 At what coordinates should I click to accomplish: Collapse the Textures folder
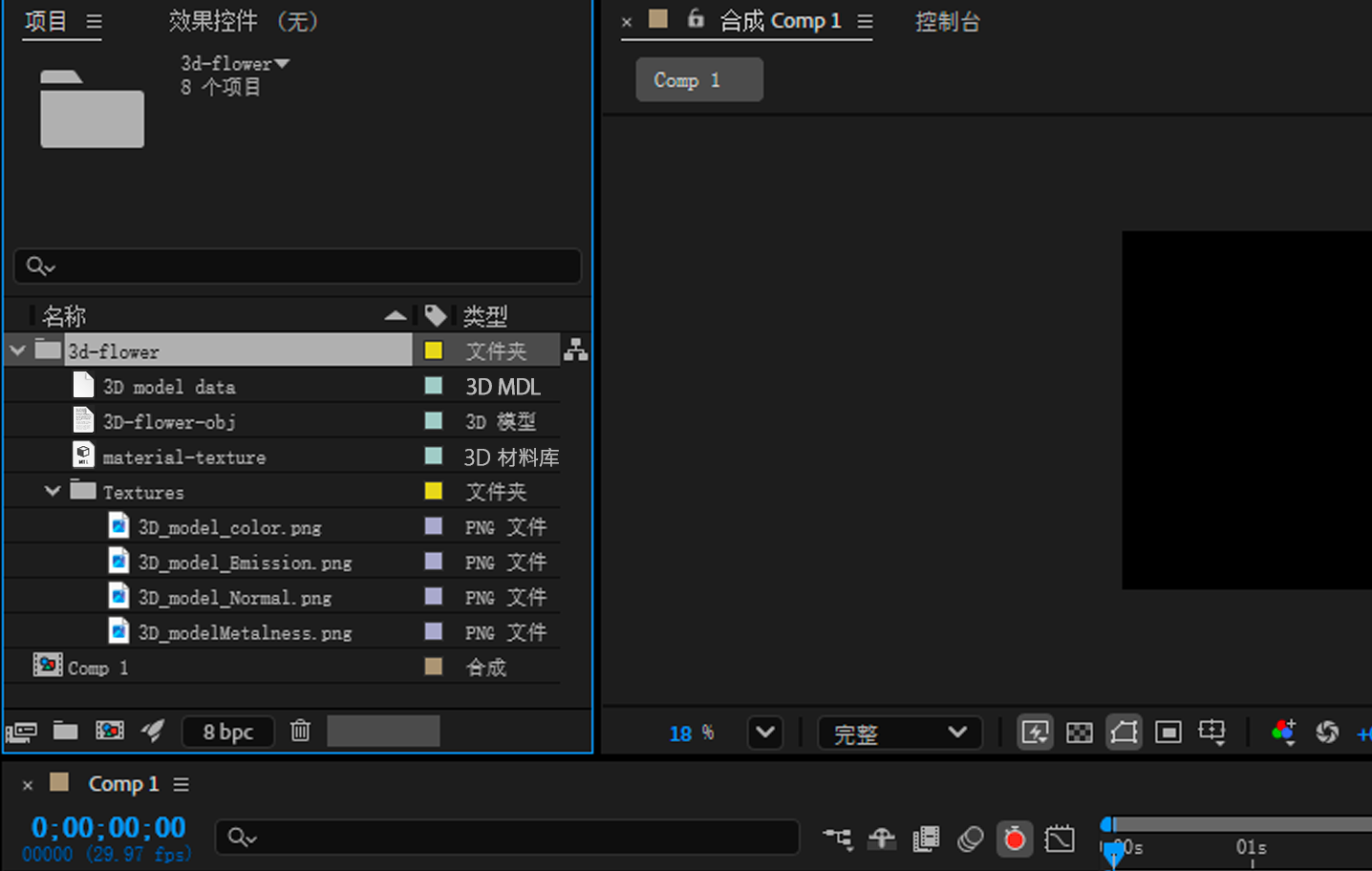53,491
